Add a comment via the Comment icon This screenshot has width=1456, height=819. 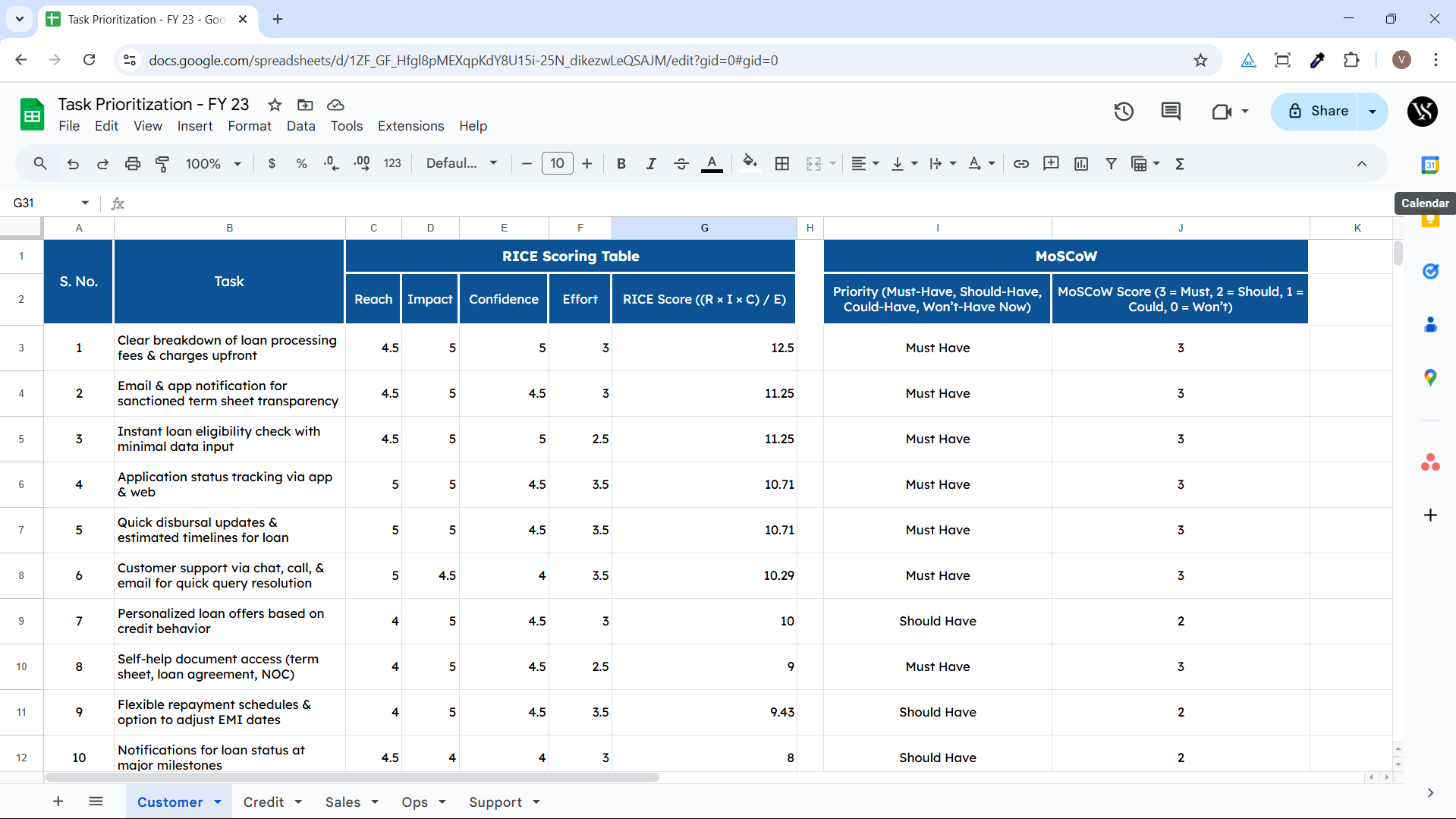[1051, 163]
